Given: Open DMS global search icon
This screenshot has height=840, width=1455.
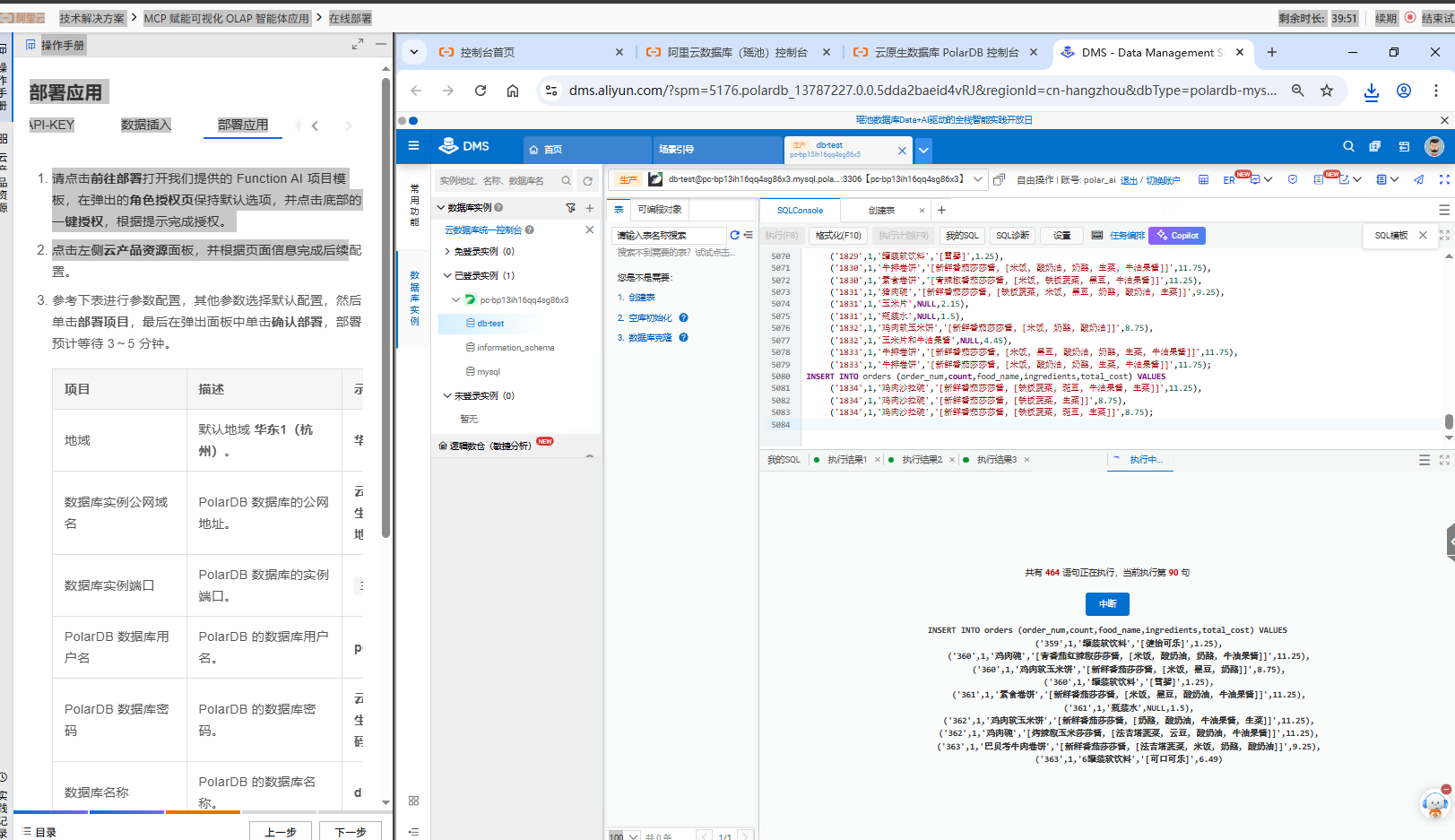Looking at the screenshot, I should (1348, 146).
